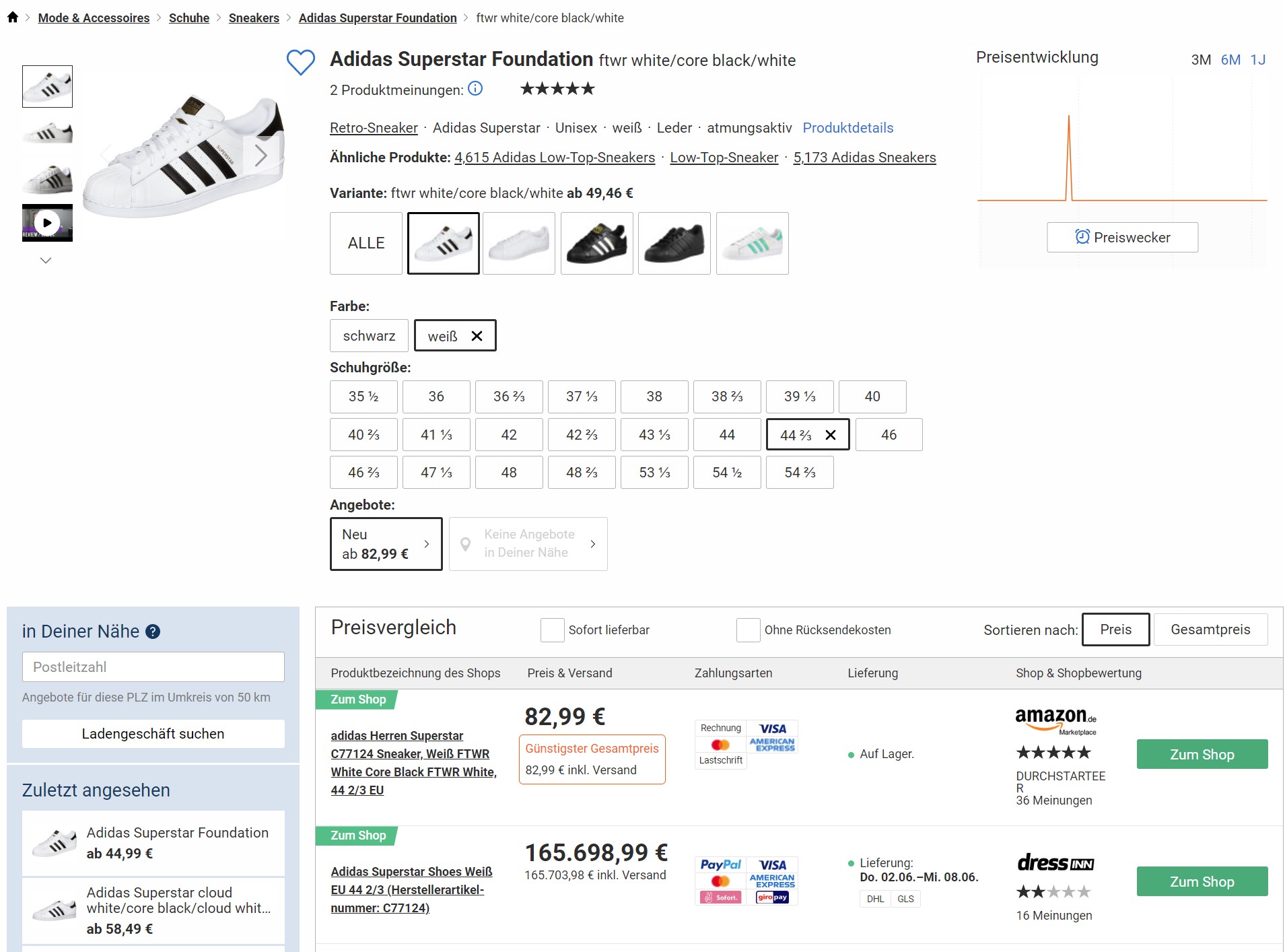Remove weiß color filter with X
This screenshot has height=952, width=1285.
pos(477,336)
